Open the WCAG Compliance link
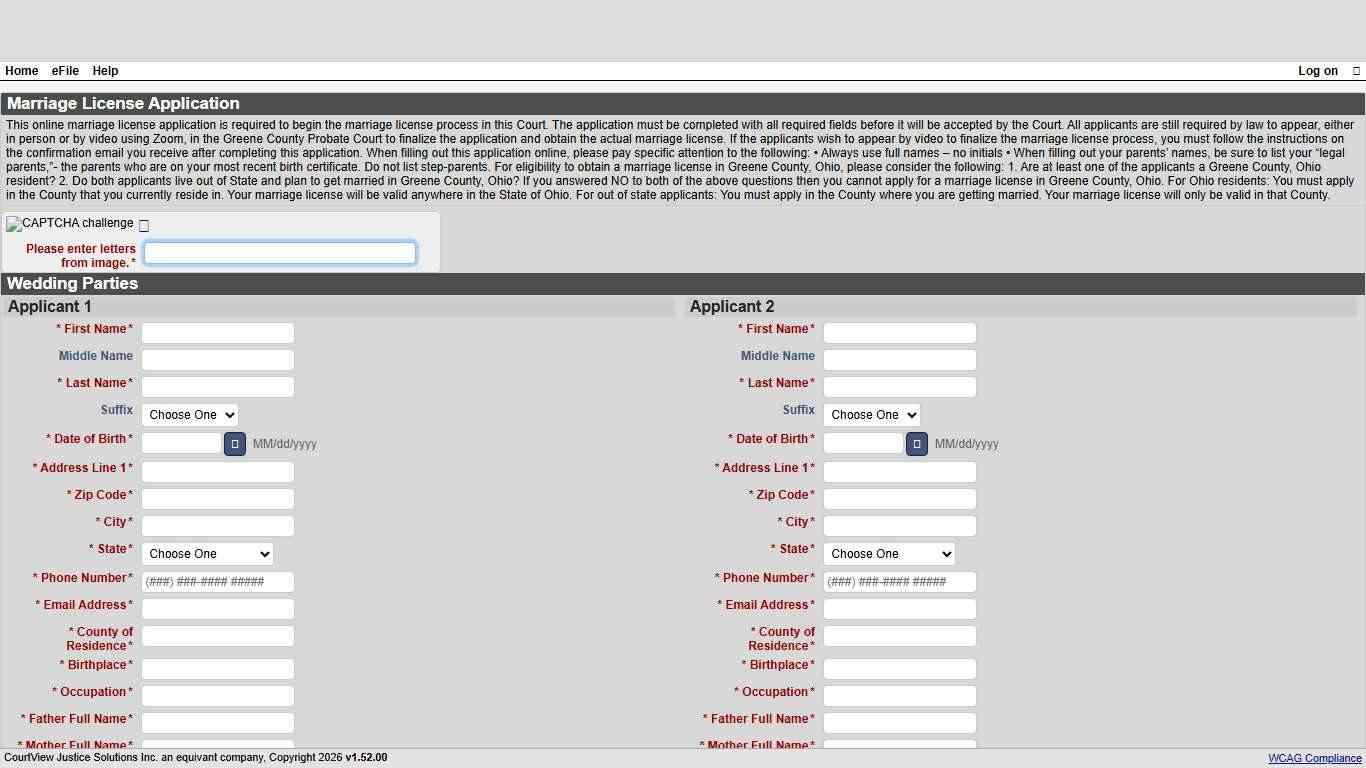 click(1313, 758)
